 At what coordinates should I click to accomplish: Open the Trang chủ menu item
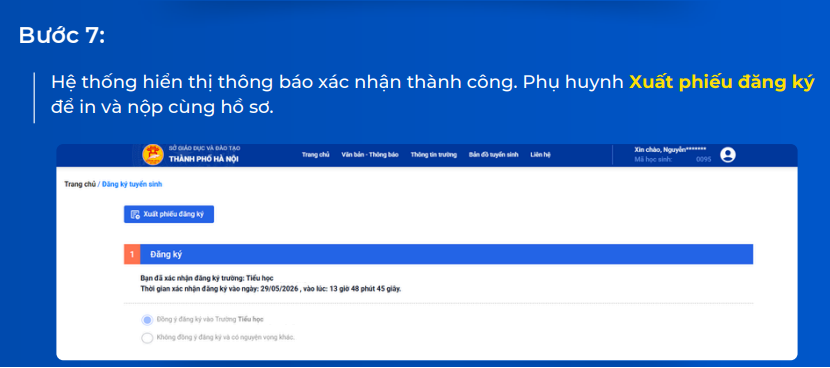pyautogui.click(x=315, y=155)
